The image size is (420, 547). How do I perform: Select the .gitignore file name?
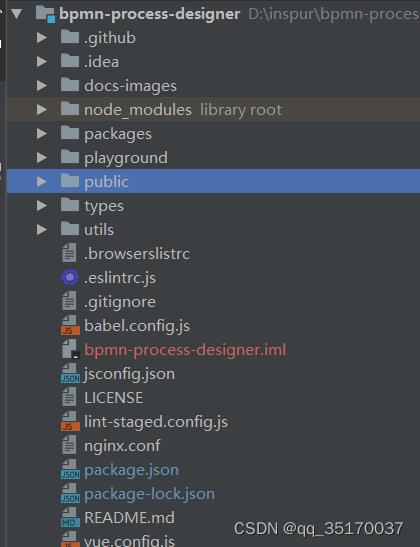(x=120, y=302)
